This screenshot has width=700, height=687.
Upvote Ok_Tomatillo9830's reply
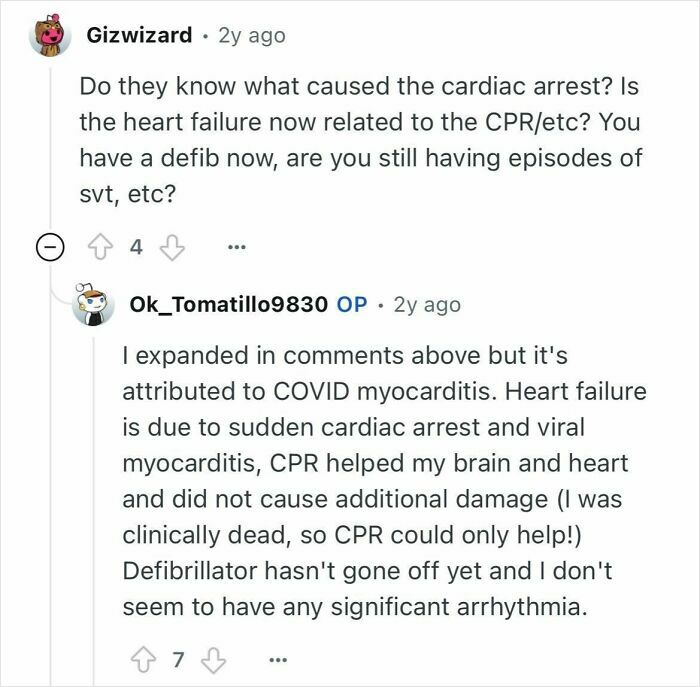[x=143, y=659]
